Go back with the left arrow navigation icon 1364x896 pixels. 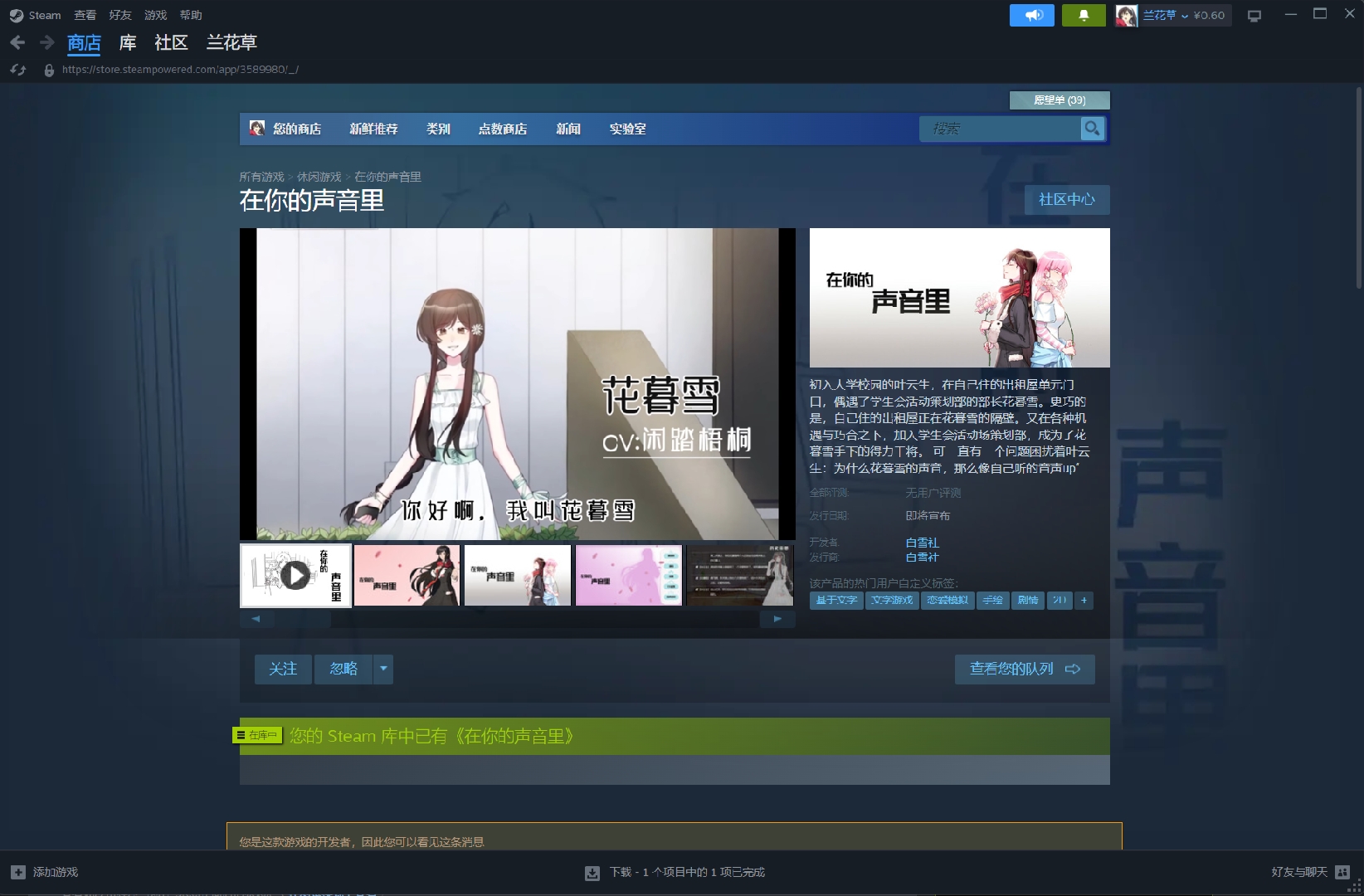(x=17, y=42)
